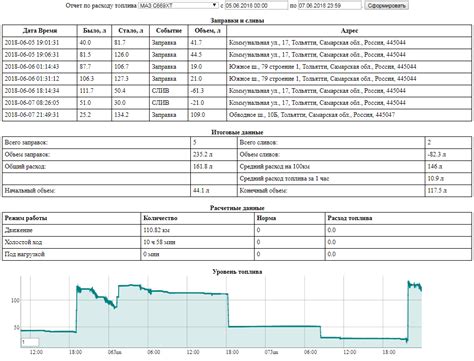Click the Сформировать button
474x361 pixels.
pos(386,6)
